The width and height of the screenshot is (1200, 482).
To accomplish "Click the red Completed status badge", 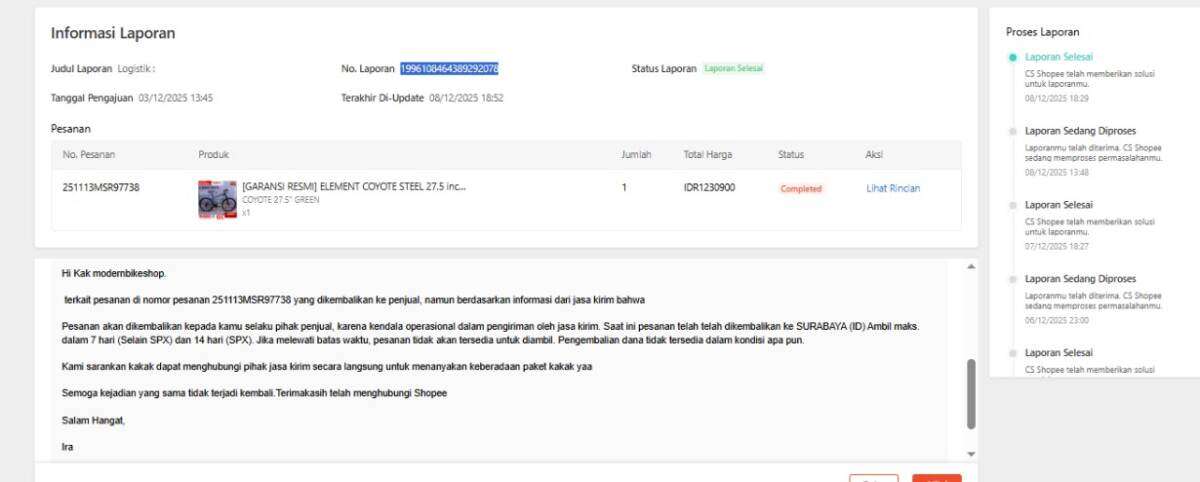I will [800, 189].
